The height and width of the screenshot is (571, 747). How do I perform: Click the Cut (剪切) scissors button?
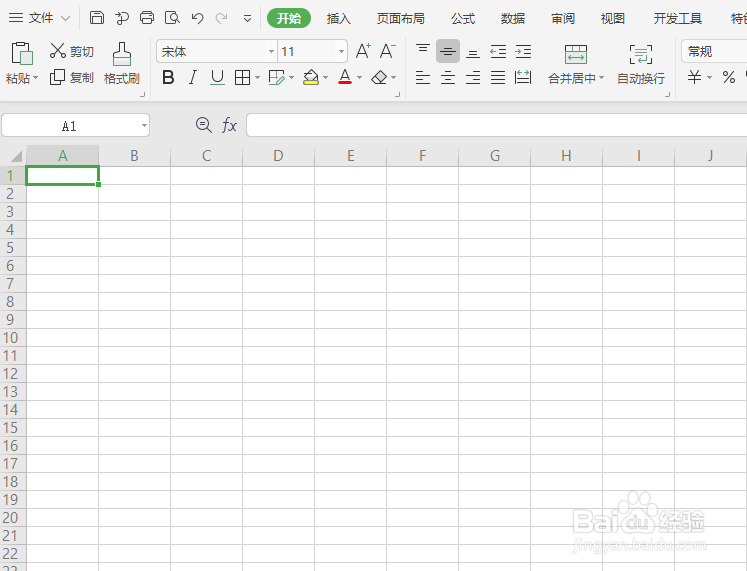tap(71, 51)
